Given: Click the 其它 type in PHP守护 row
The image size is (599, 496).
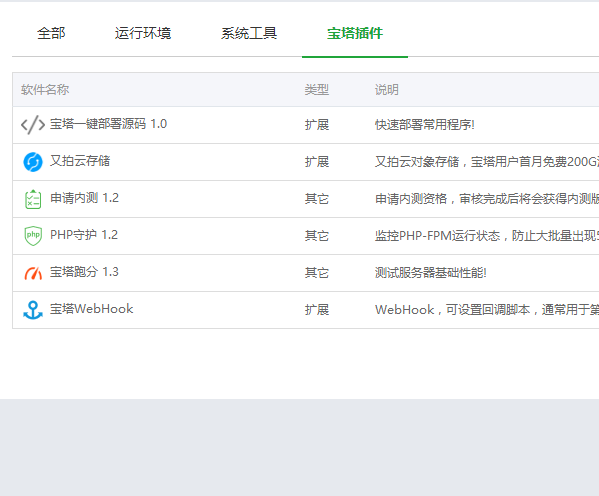Looking at the screenshot, I should click(317, 236).
